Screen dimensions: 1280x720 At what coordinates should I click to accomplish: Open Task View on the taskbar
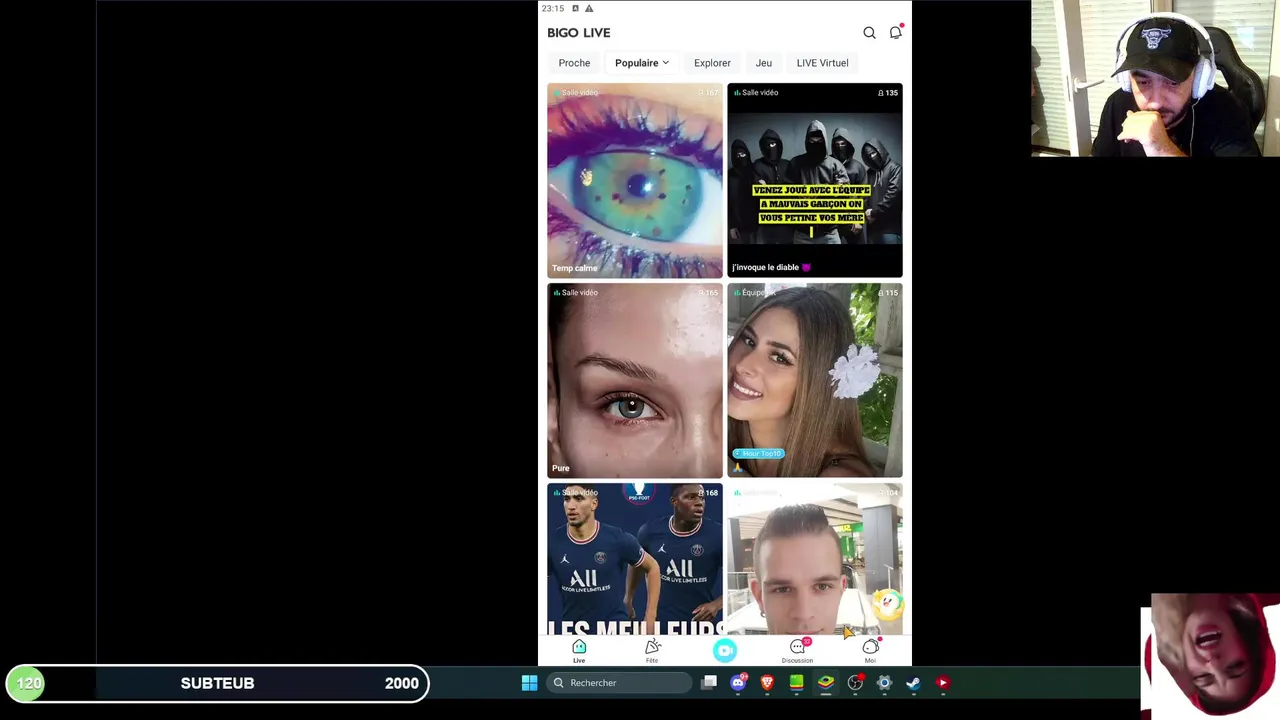[709, 683]
